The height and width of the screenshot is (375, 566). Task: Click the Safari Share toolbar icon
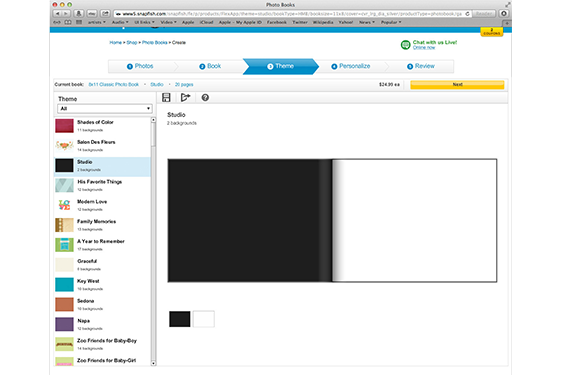click(105, 13)
